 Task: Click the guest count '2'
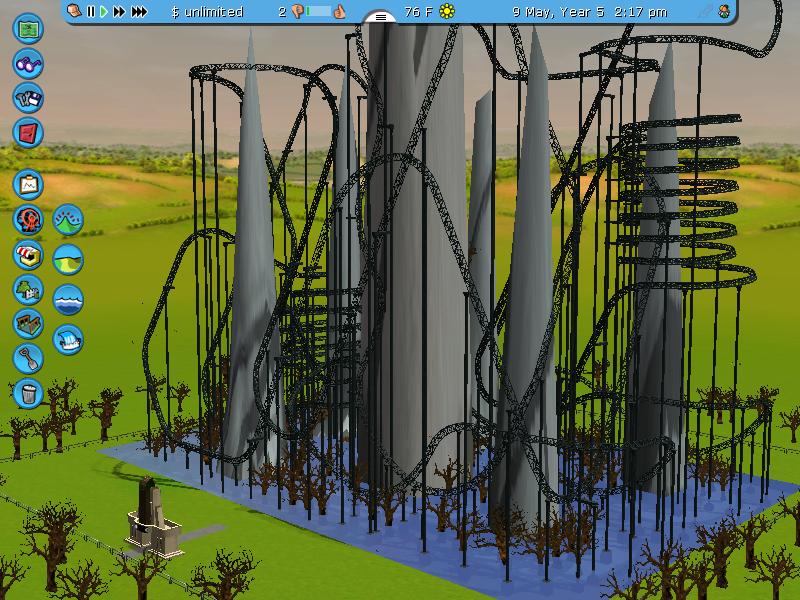[282, 12]
